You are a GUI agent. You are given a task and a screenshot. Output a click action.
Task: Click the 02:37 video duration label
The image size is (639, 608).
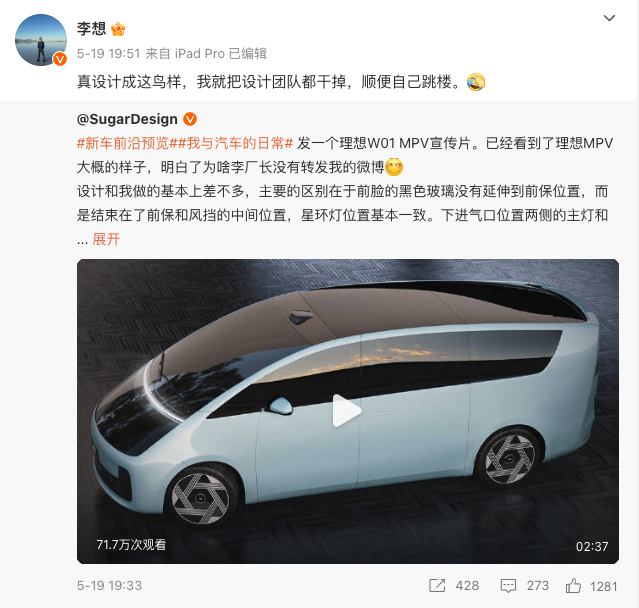[592, 546]
